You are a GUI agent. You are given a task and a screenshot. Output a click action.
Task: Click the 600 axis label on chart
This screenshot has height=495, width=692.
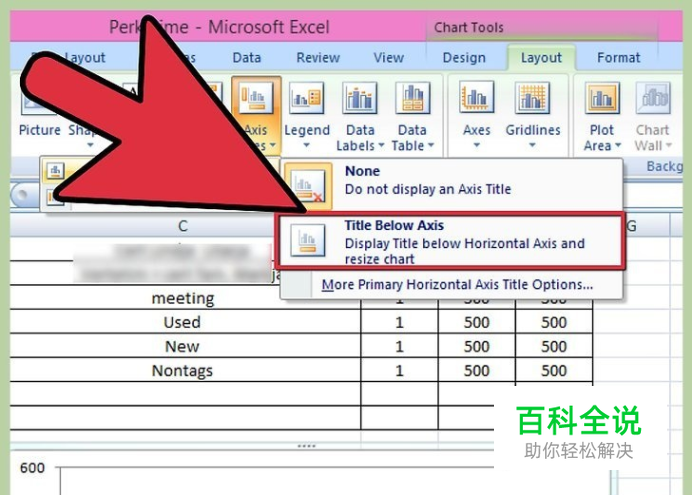coord(32,468)
